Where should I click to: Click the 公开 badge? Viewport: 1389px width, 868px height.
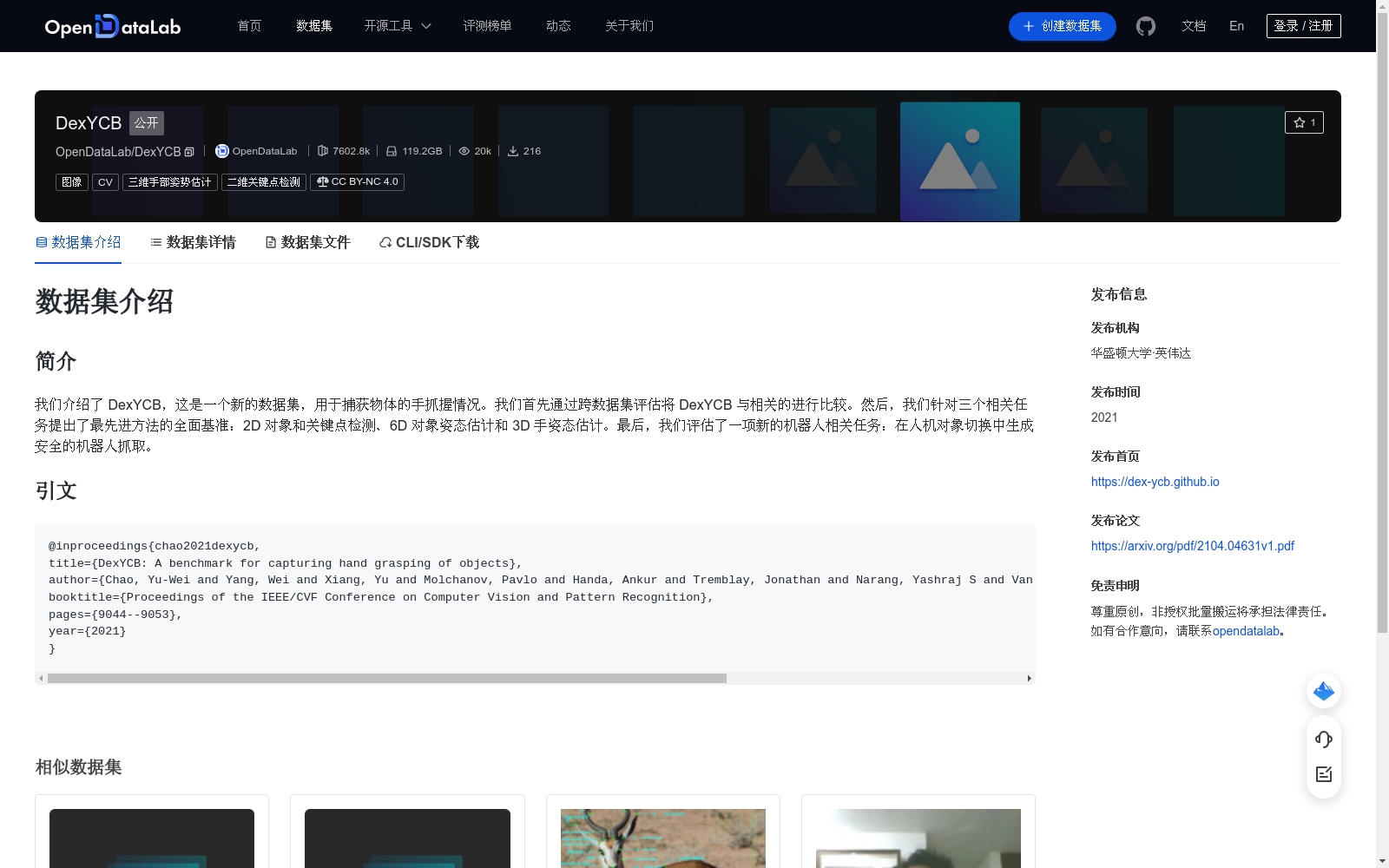pyautogui.click(x=147, y=123)
